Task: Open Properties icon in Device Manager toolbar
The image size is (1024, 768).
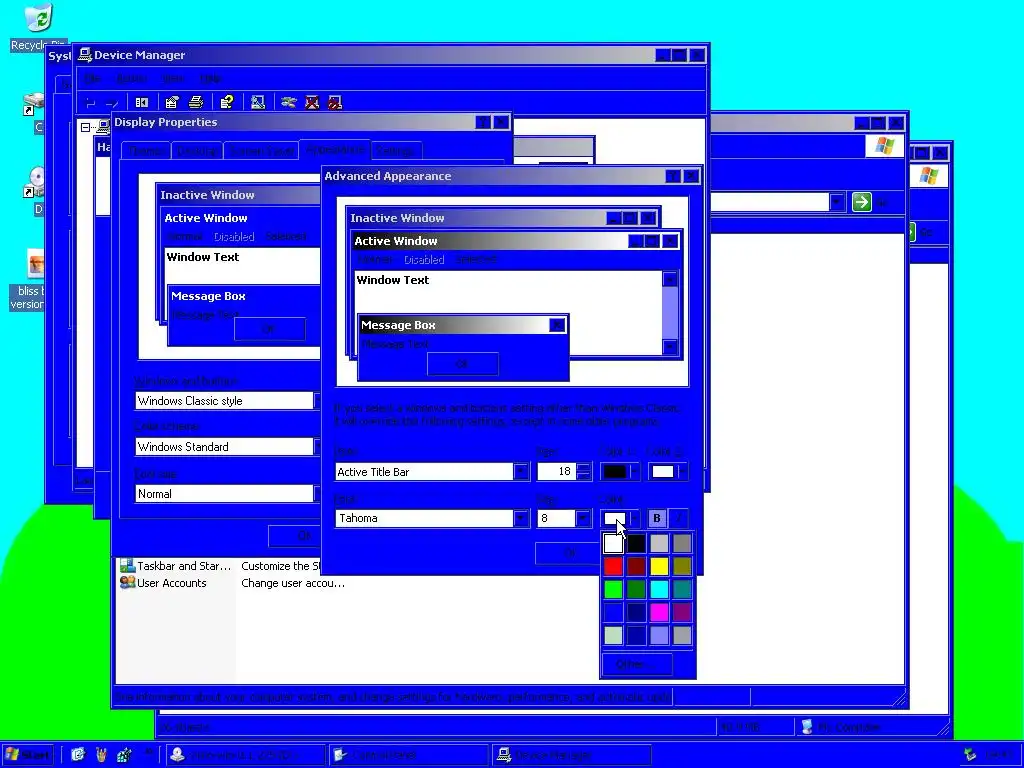Action: 172,102
